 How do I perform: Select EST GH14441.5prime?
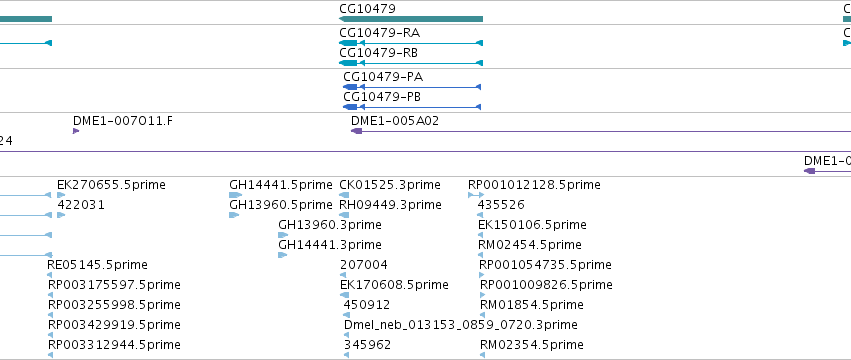pyautogui.click(x=281, y=185)
